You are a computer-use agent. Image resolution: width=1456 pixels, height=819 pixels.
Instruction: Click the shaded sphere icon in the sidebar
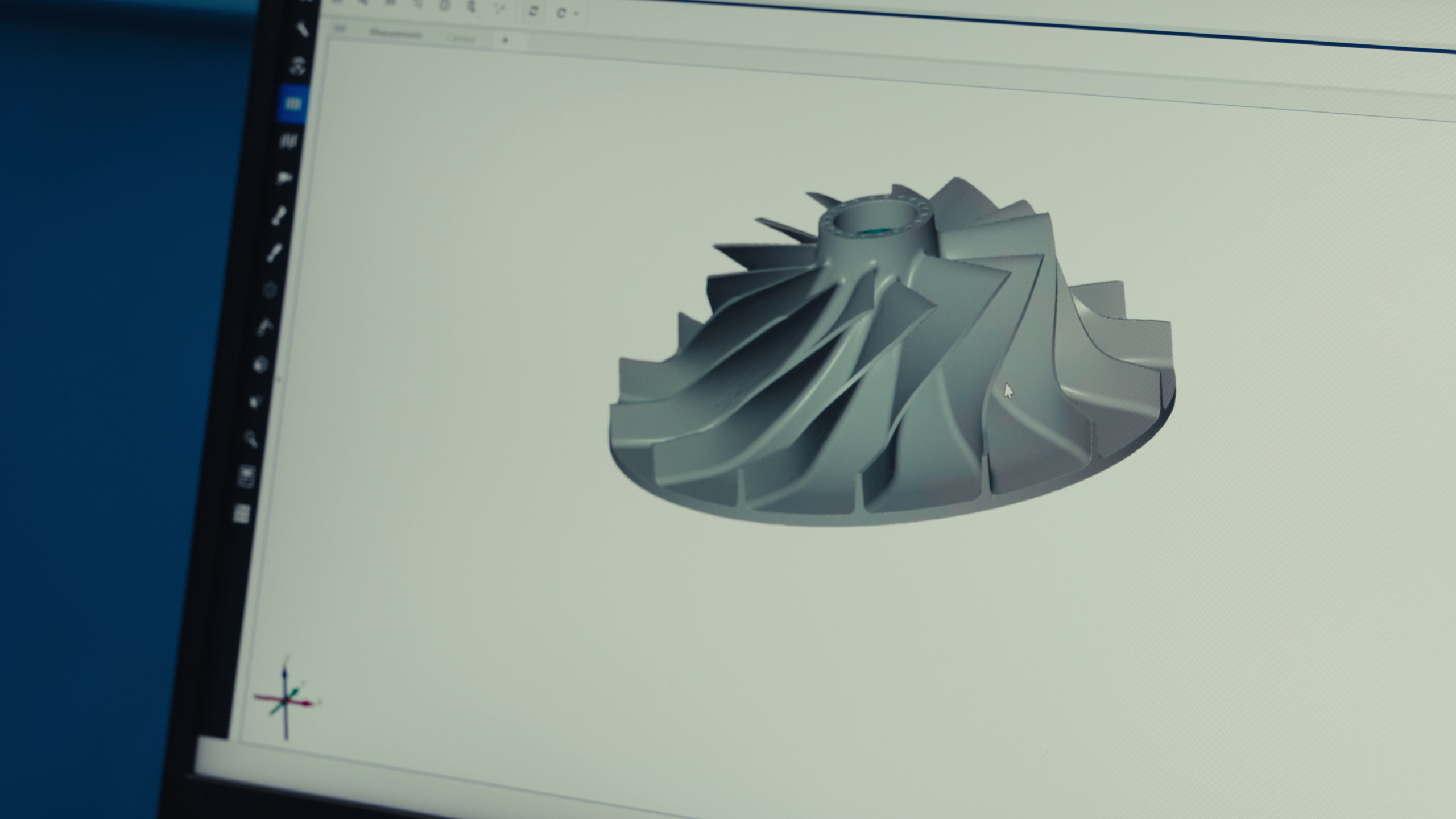(260, 364)
